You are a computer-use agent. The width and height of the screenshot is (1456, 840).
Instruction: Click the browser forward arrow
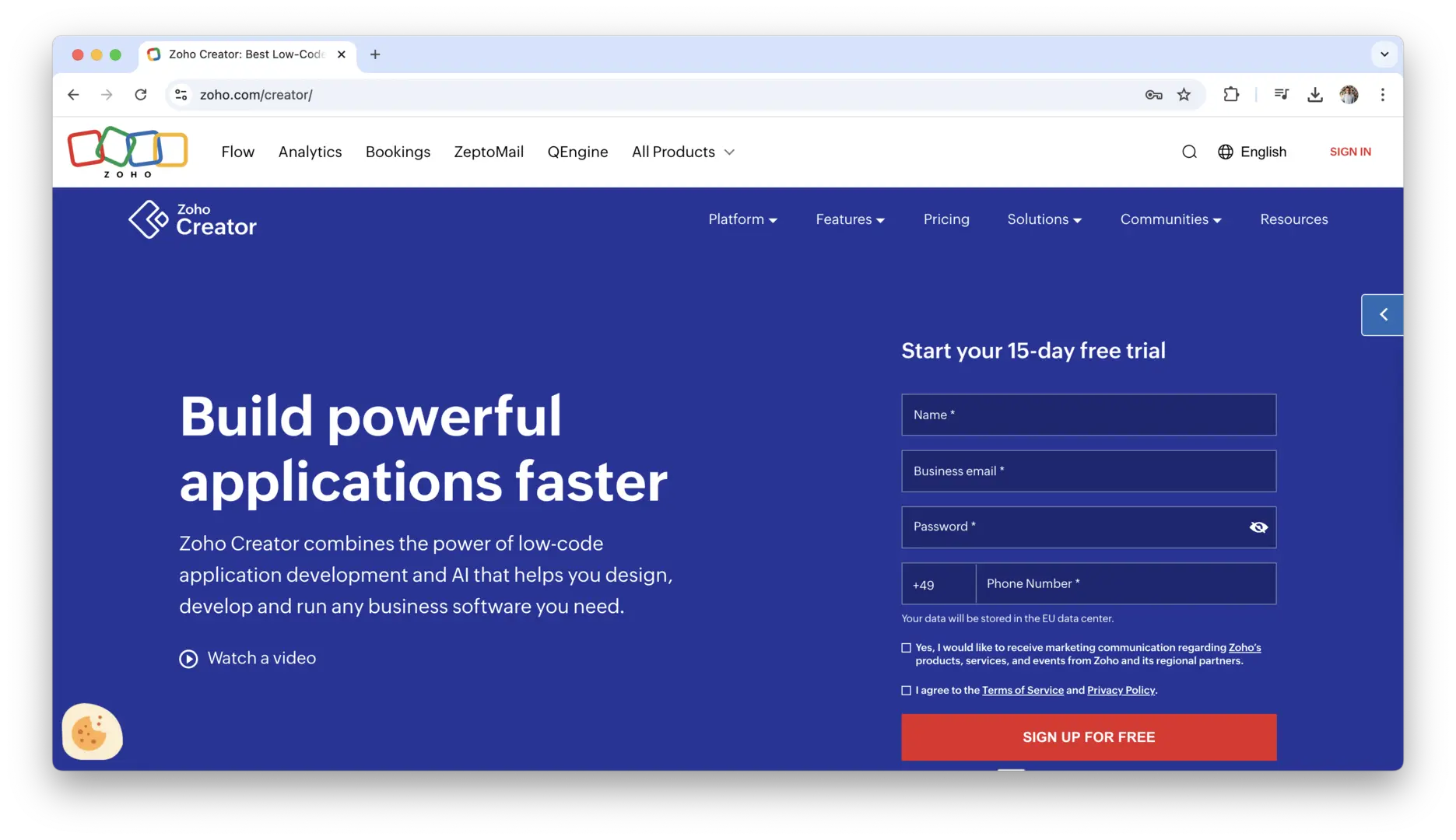pos(107,95)
